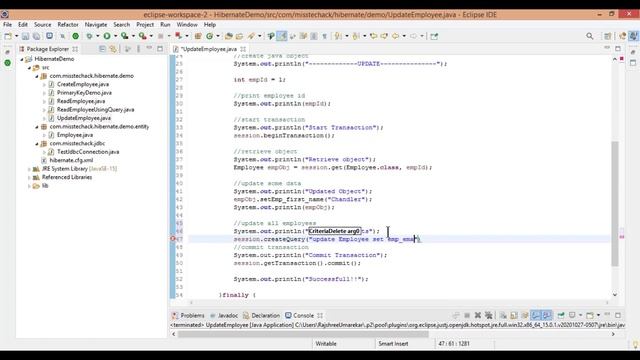
Task: Click the tip lightbulb in status bar
Action: [635, 344]
